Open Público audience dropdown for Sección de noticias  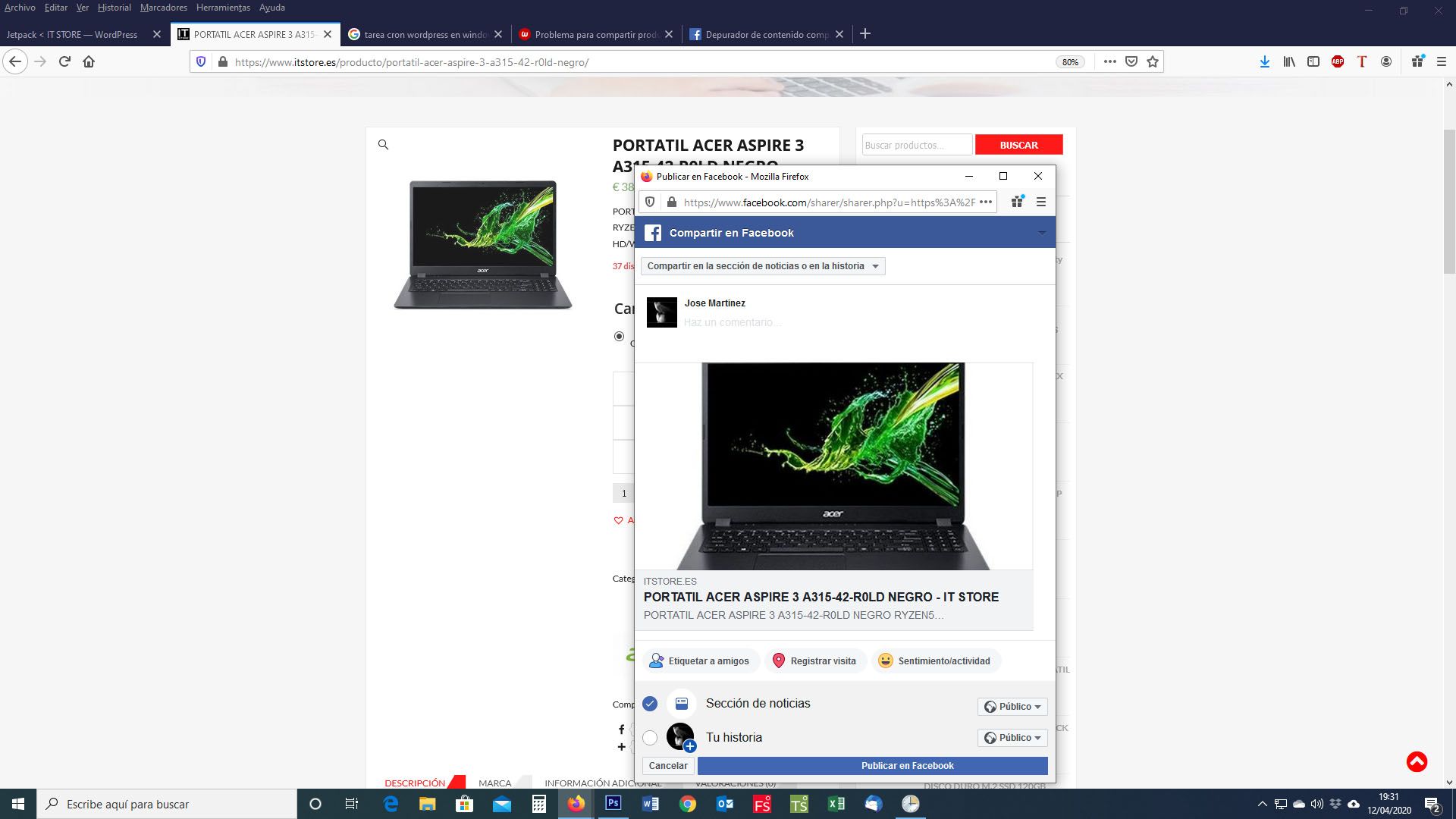pos(1012,707)
